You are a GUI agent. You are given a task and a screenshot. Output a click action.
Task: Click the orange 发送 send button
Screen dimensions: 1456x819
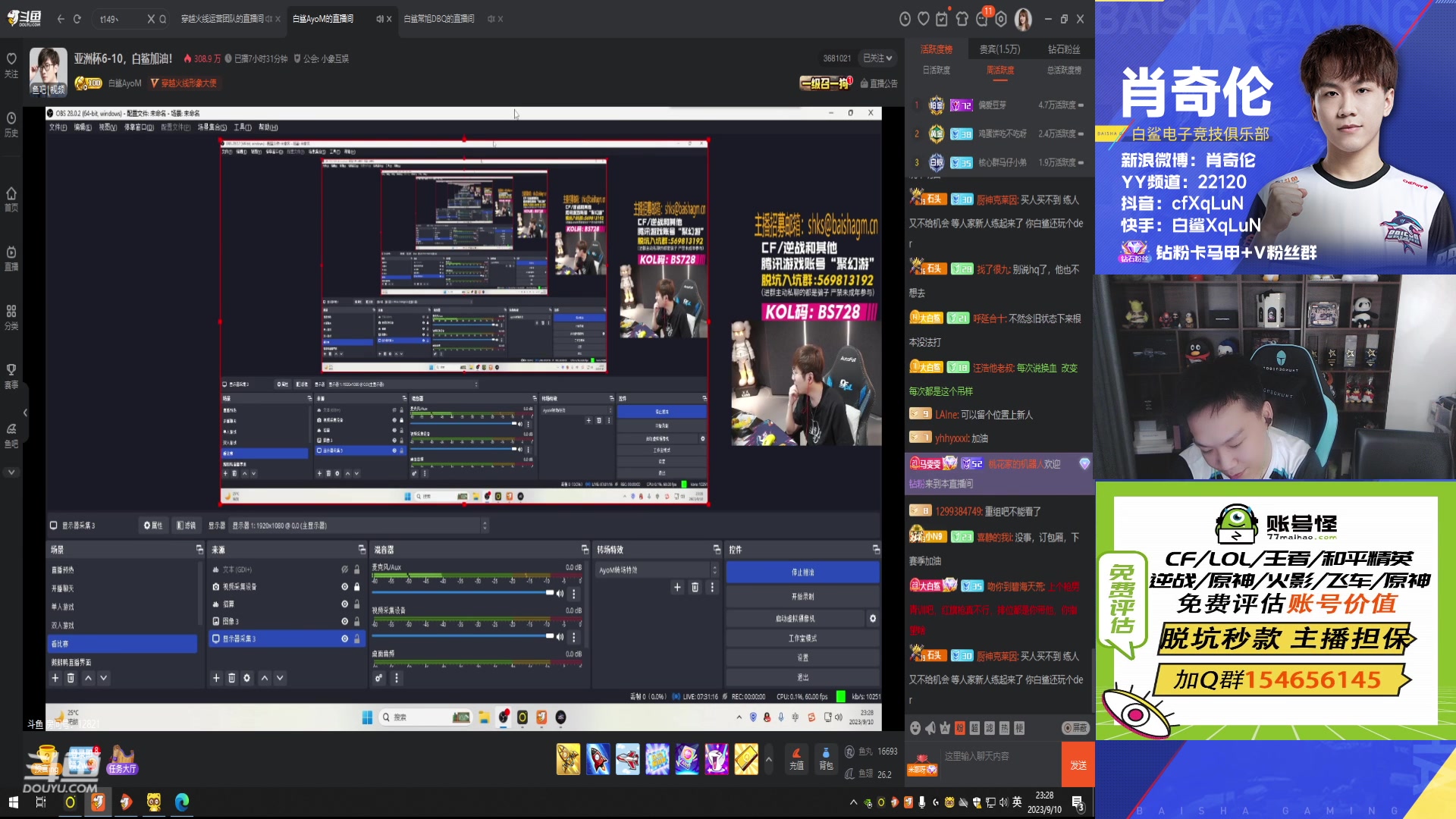(x=1078, y=766)
